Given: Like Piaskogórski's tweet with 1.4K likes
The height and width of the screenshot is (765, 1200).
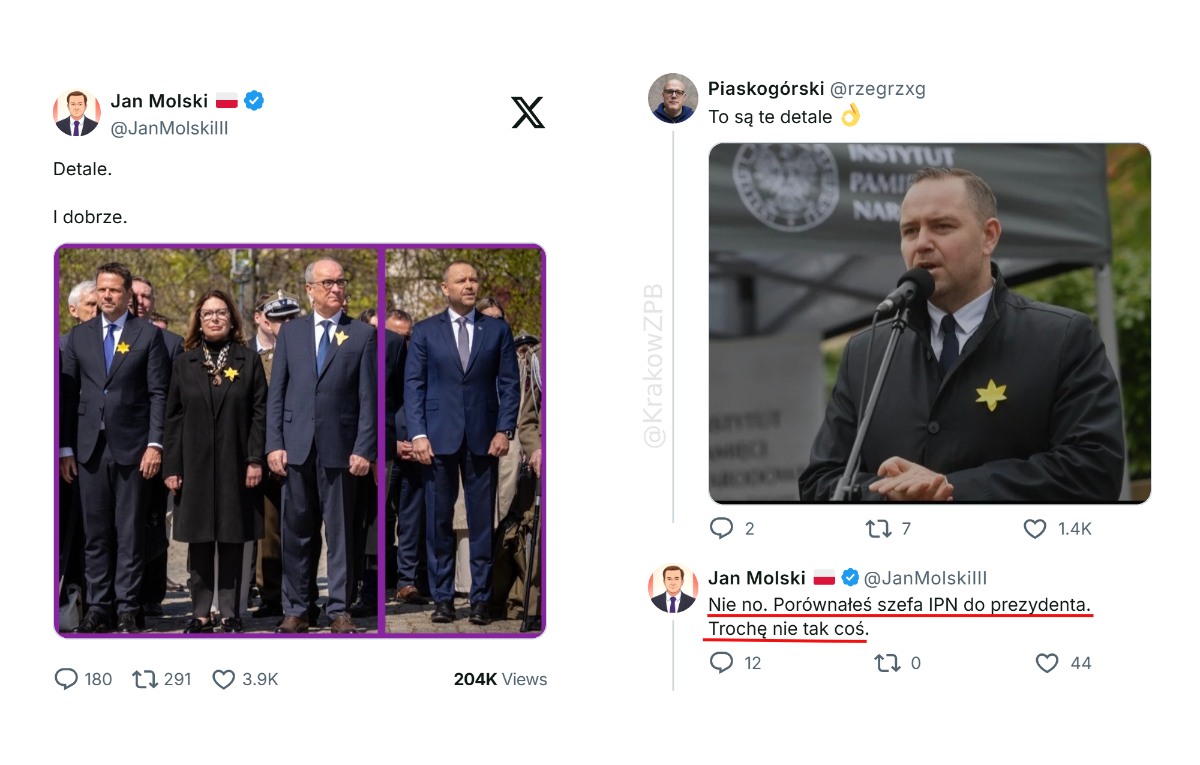Looking at the screenshot, I should [1035, 528].
